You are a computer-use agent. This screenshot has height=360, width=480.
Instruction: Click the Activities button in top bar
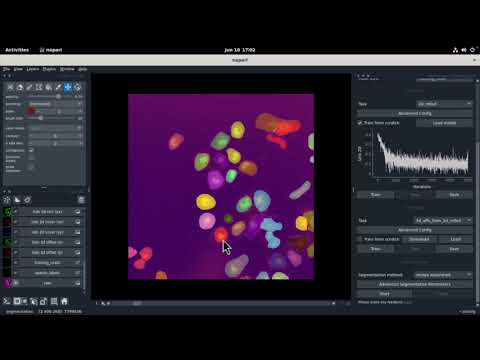point(17,50)
